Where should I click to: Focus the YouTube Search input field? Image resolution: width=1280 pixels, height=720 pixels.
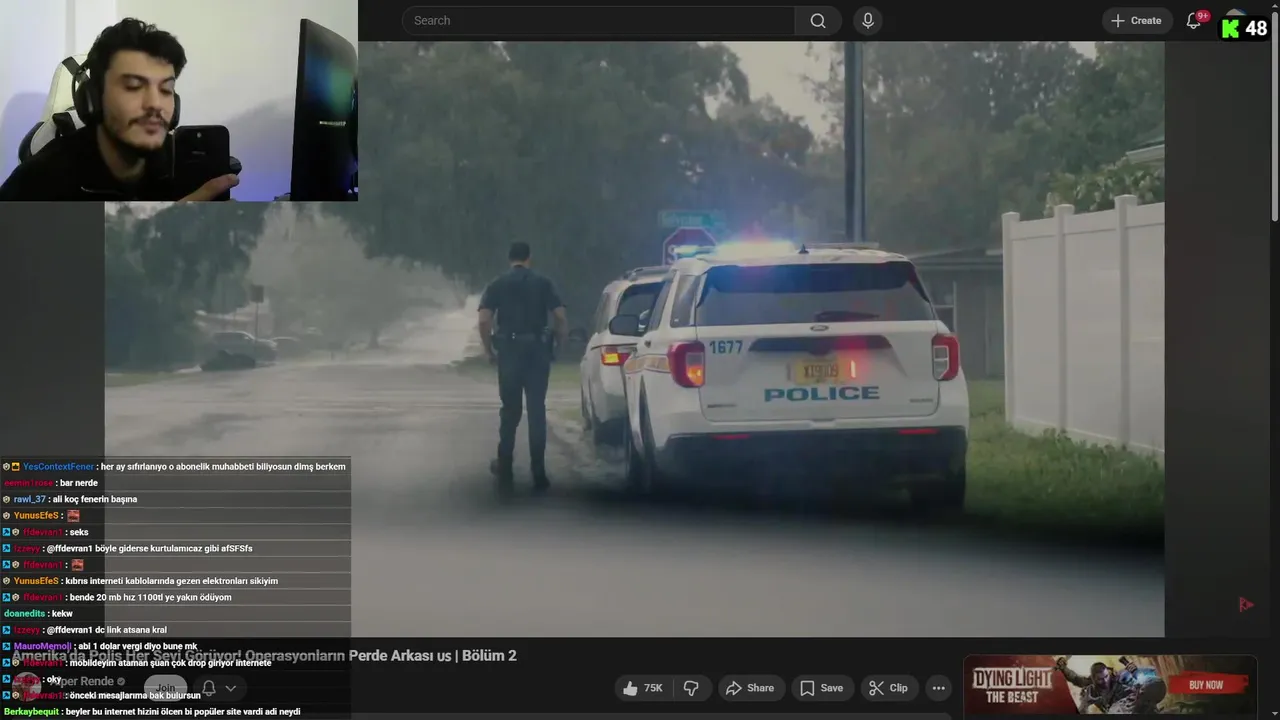point(598,21)
